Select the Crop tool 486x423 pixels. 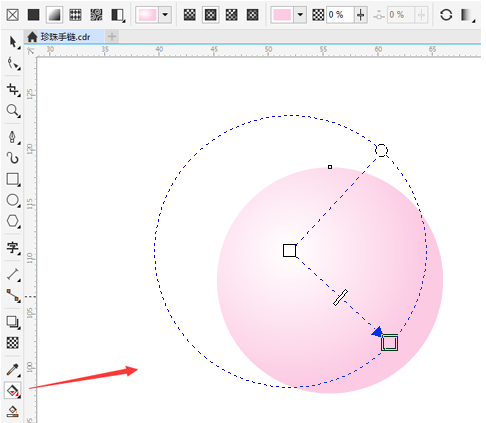tap(13, 89)
